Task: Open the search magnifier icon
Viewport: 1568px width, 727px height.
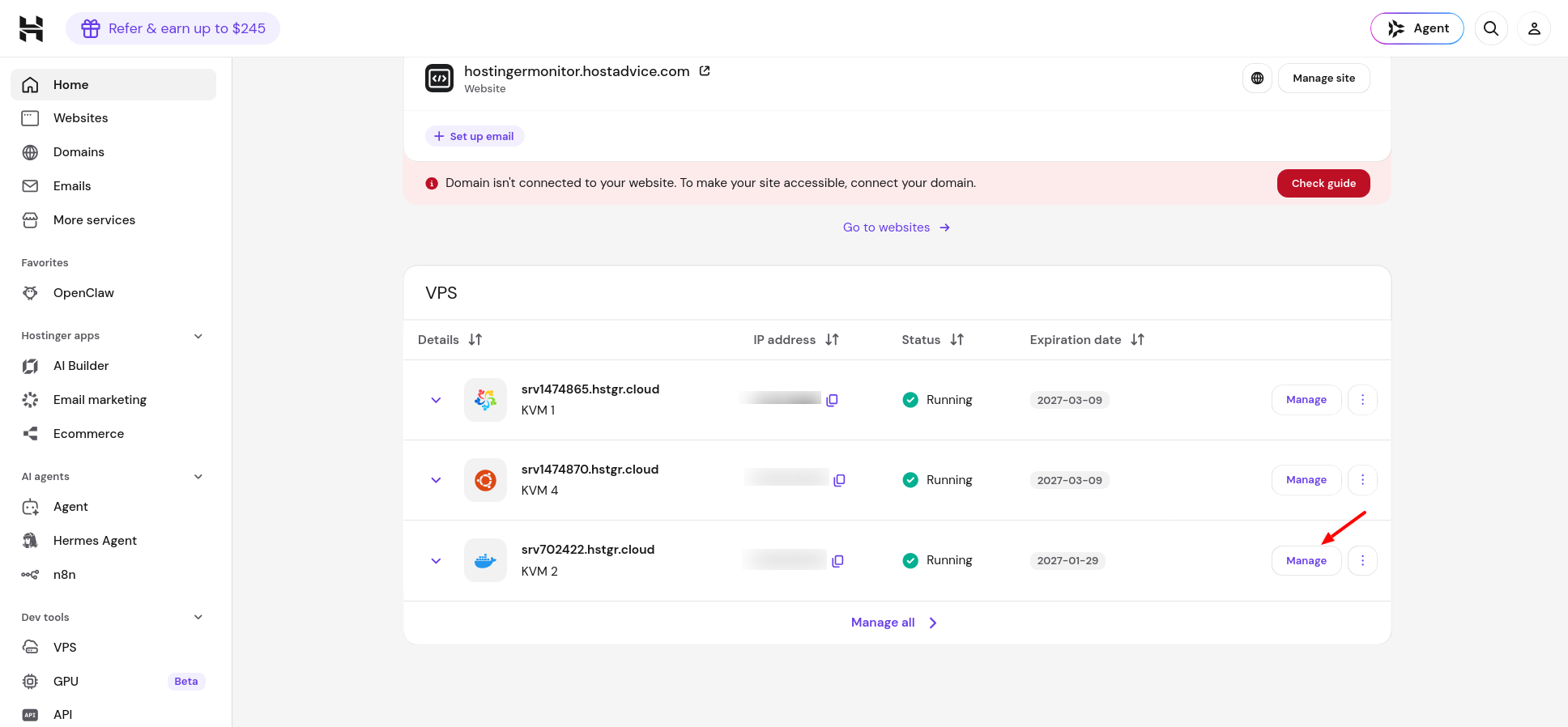Action: [x=1491, y=28]
